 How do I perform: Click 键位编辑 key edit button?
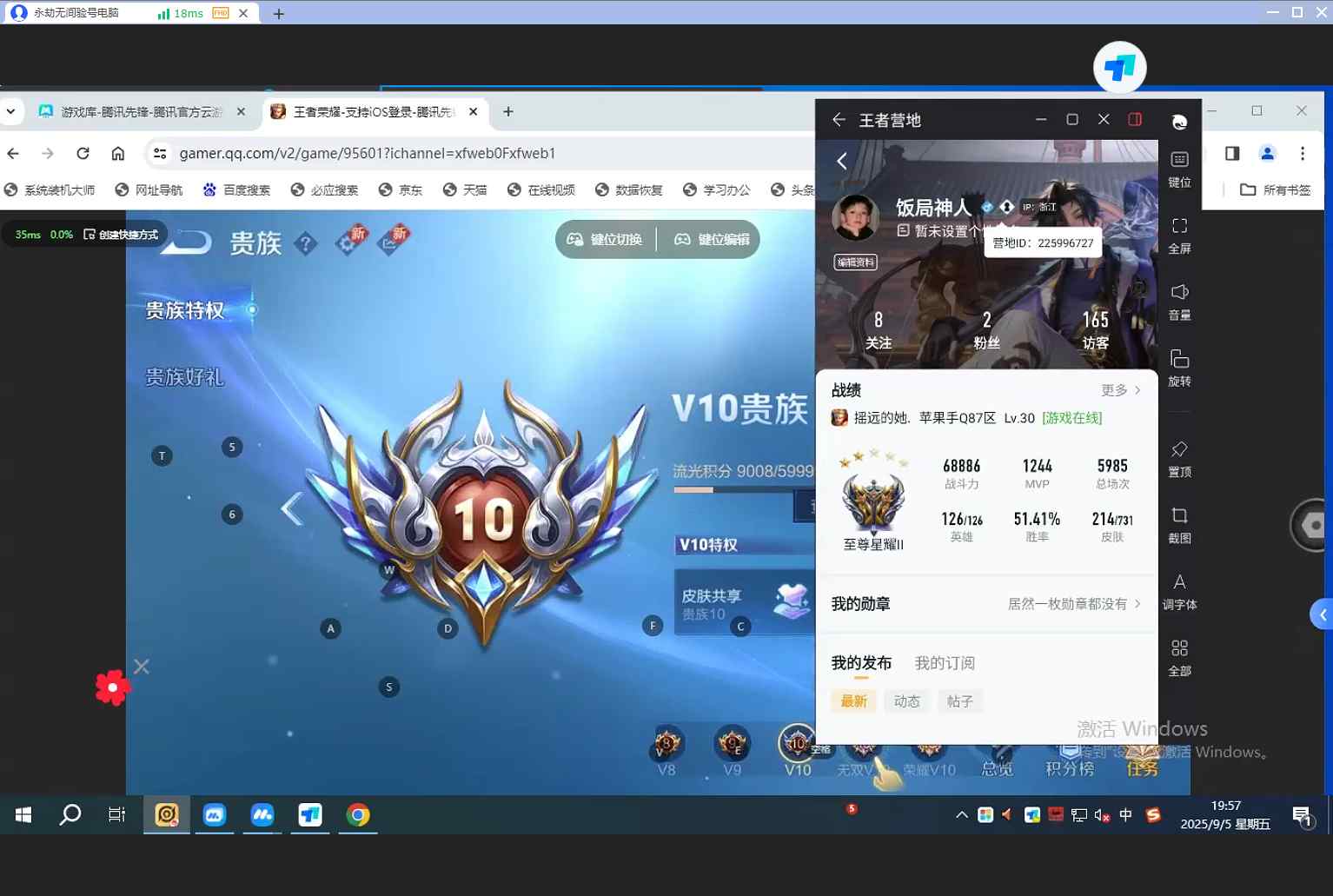(x=713, y=239)
